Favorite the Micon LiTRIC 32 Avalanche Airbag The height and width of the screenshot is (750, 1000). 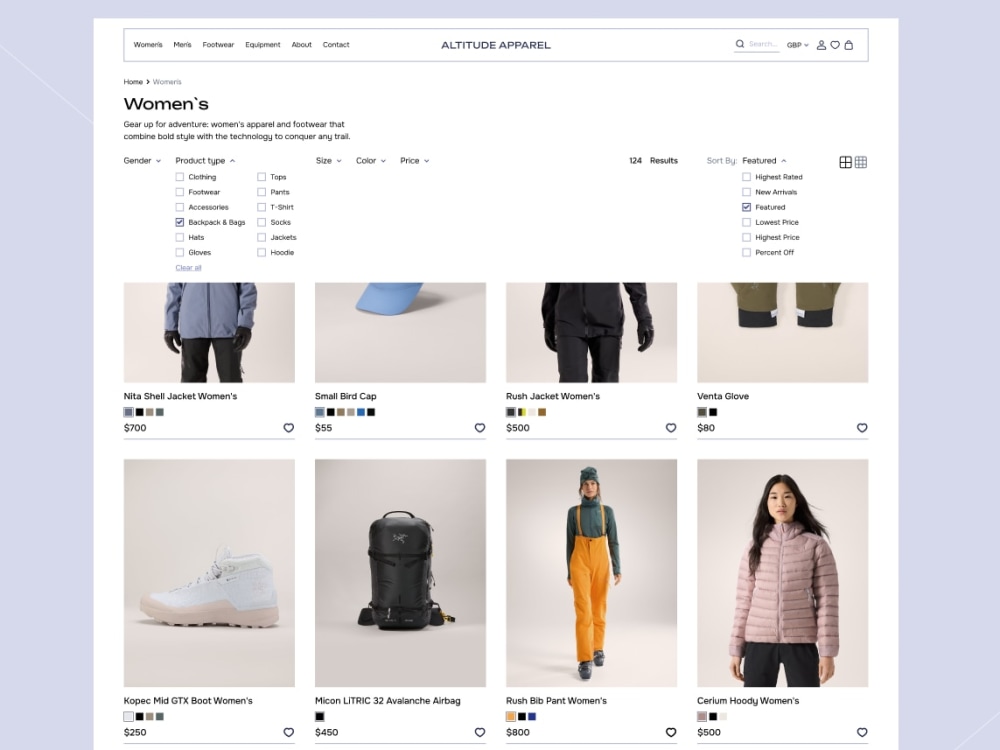click(480, 732)
